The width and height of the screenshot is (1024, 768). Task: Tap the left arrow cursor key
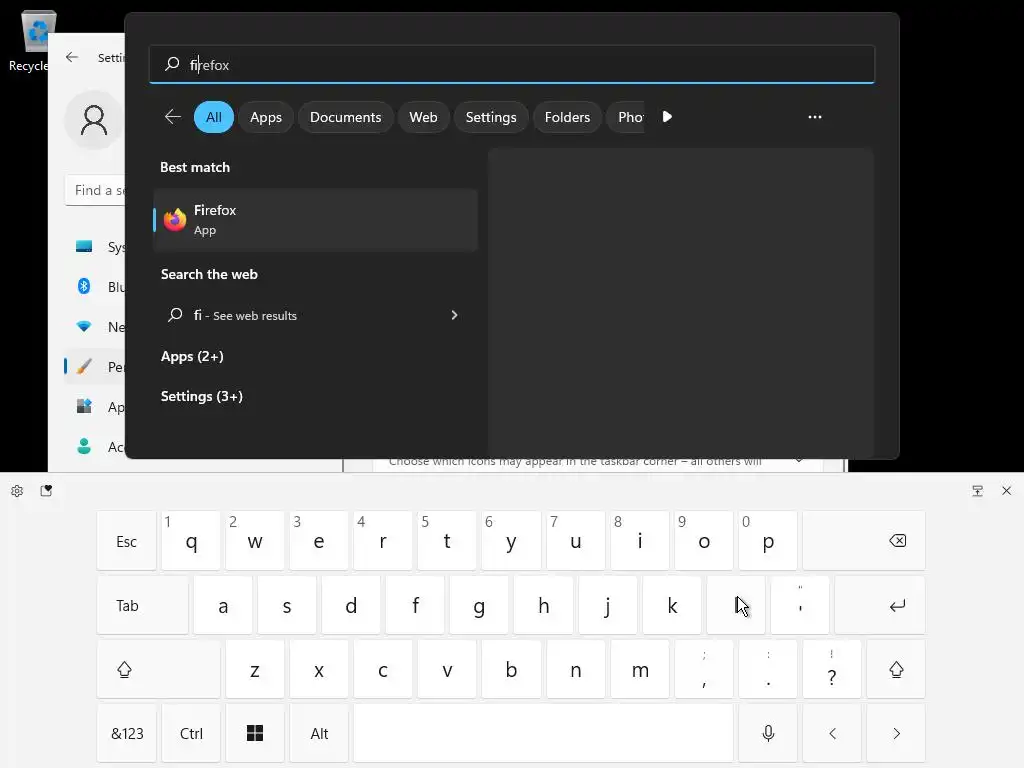[x=832, y=733]
